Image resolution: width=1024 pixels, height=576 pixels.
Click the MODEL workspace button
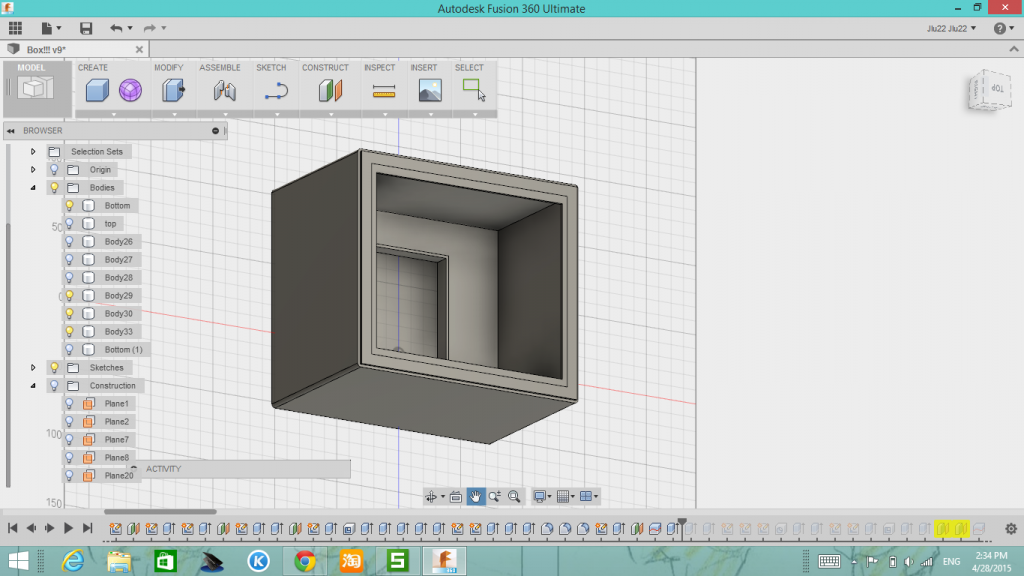click(37, 86)
